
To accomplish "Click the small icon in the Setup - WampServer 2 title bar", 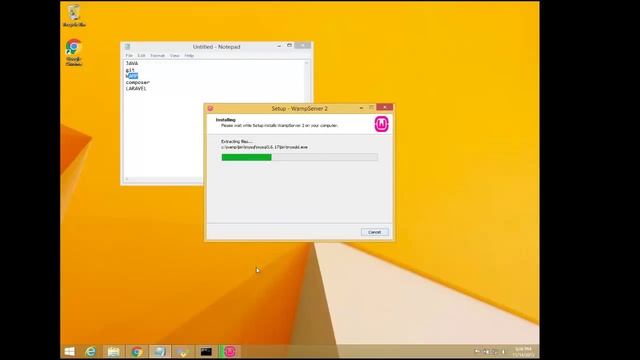I will click(210, 108).
